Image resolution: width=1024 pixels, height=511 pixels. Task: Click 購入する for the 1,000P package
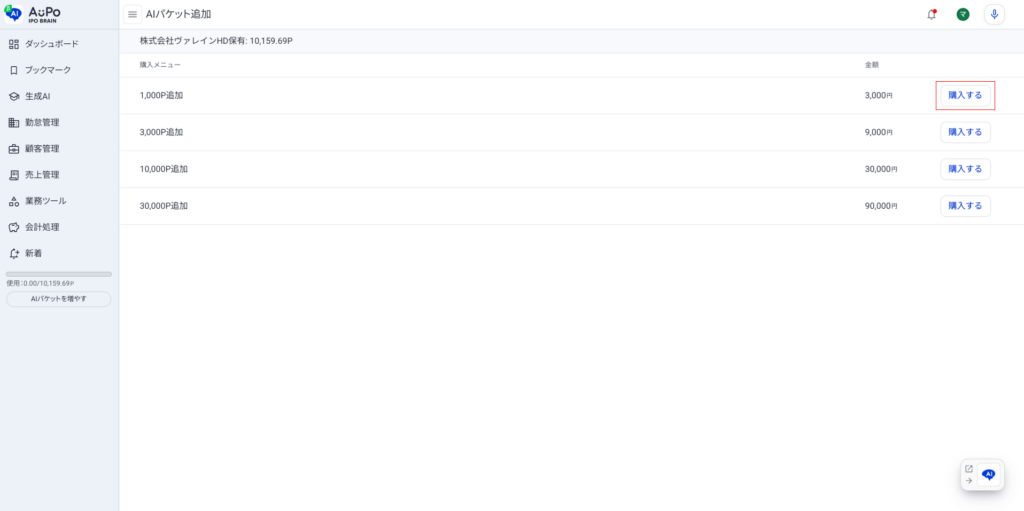tap(965, 95)
